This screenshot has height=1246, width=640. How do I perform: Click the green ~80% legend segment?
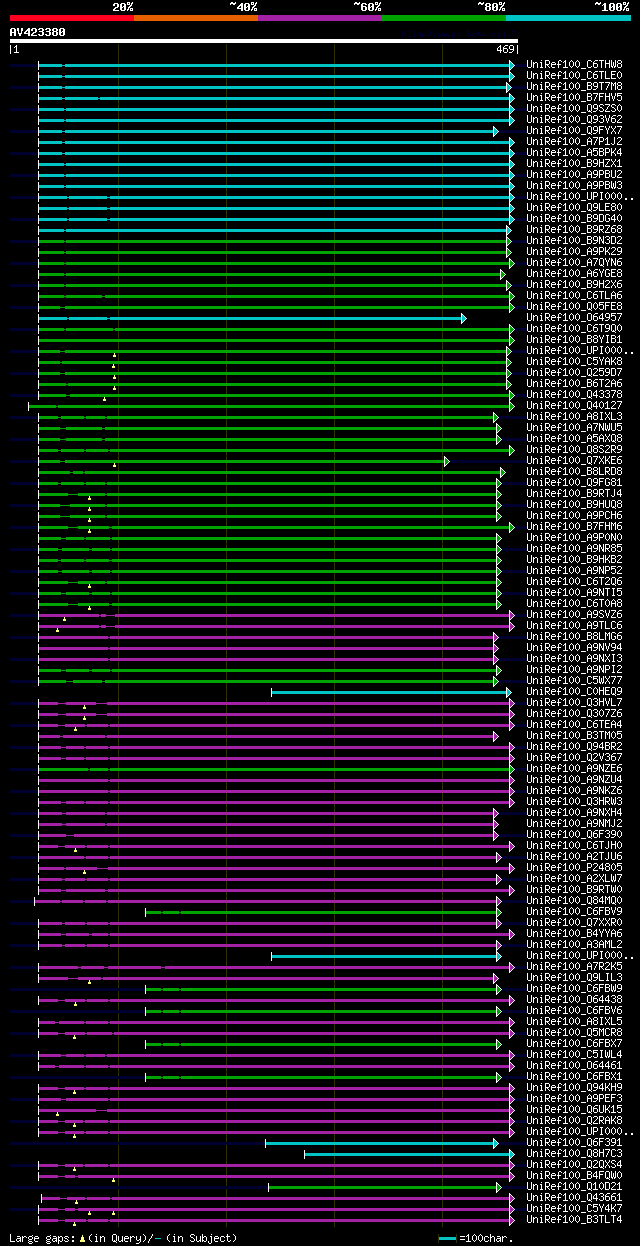[x=443, y=18]
